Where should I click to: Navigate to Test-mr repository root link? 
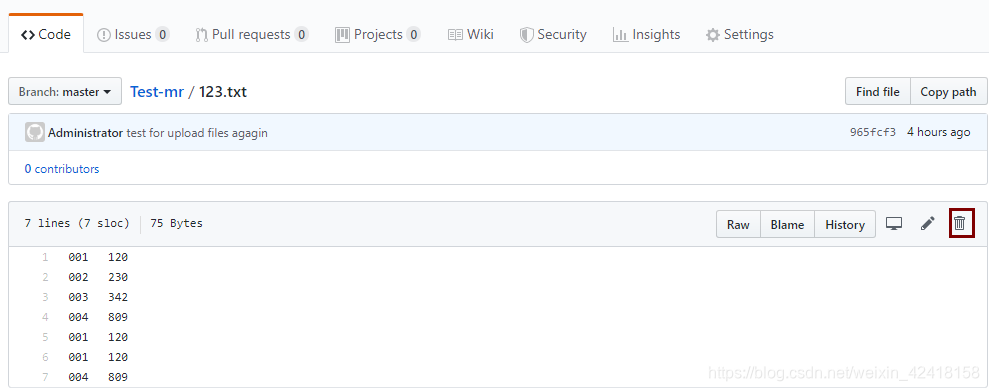pos(157,92)
